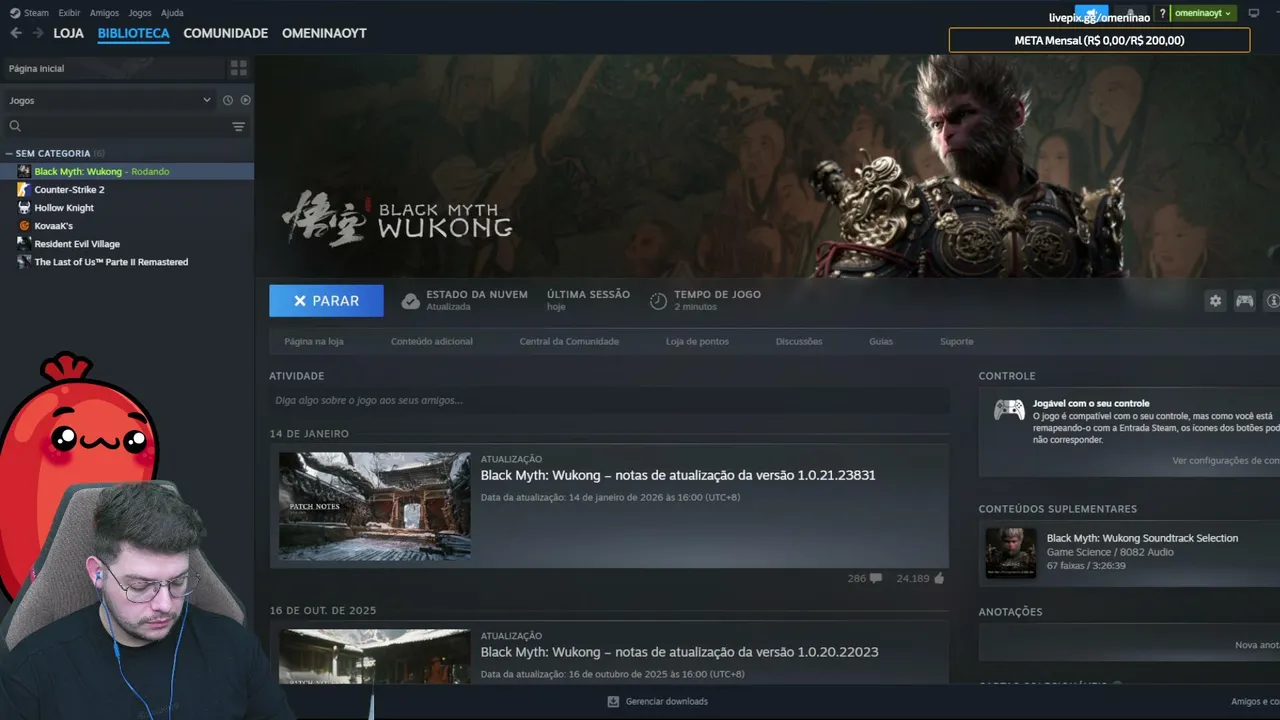The image size is (1280, 720).
Task: Open Loja de pontos link
Action: (x=697, y=341)
